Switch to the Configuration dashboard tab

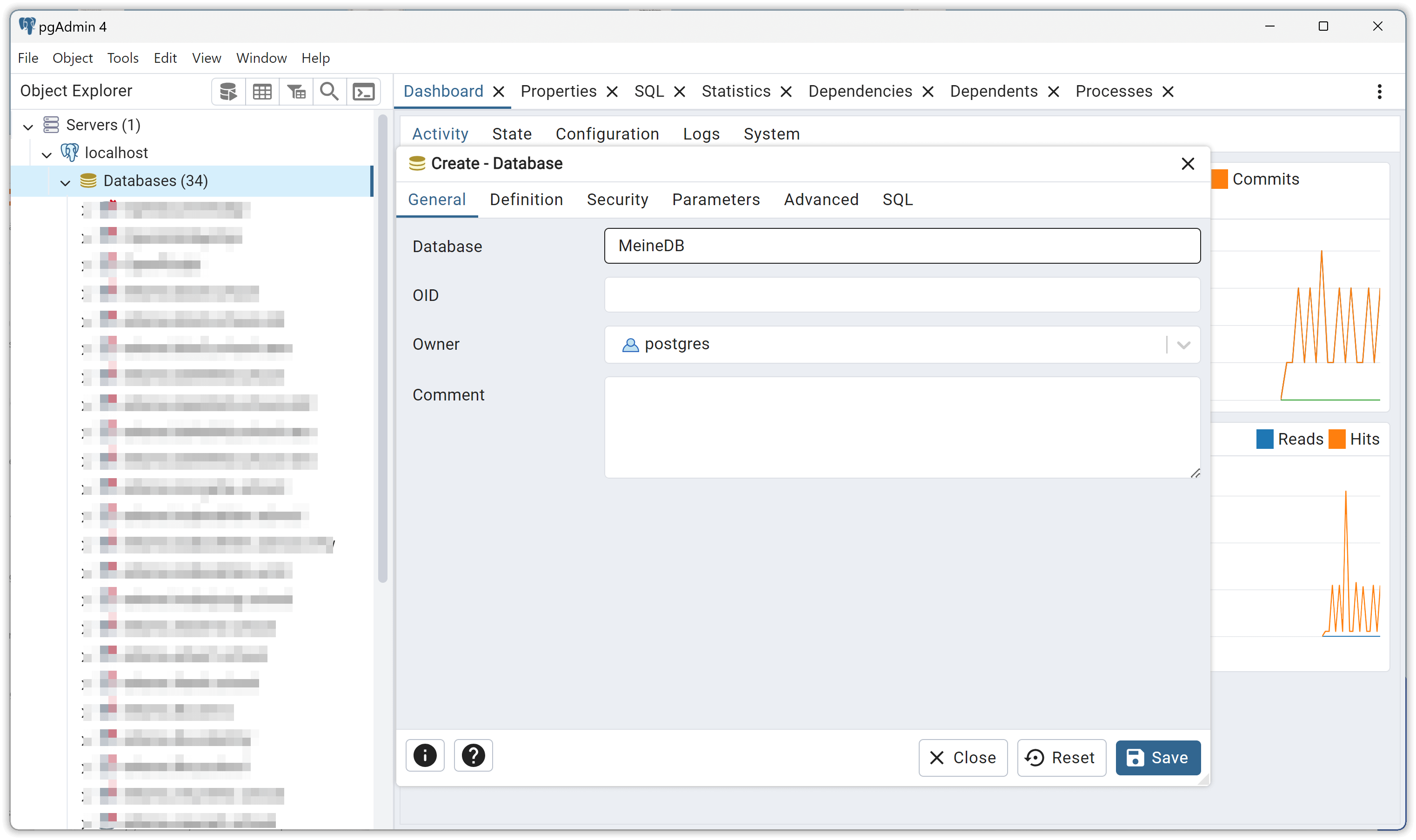[607, 134]
